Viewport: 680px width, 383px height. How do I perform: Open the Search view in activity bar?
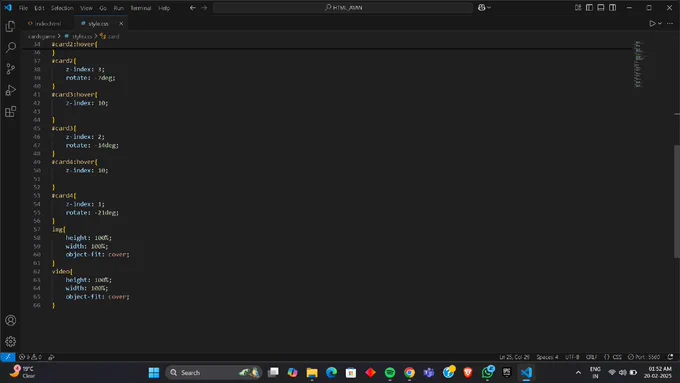[10, 47]
